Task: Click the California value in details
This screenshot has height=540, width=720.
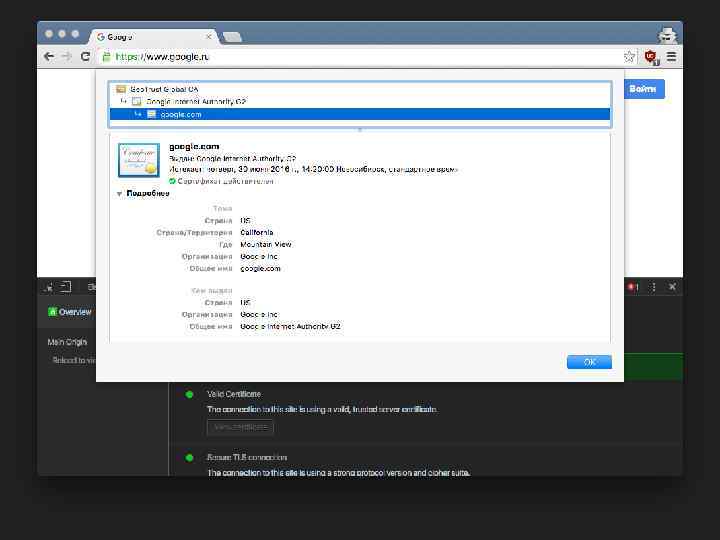Action: (257, 232)
